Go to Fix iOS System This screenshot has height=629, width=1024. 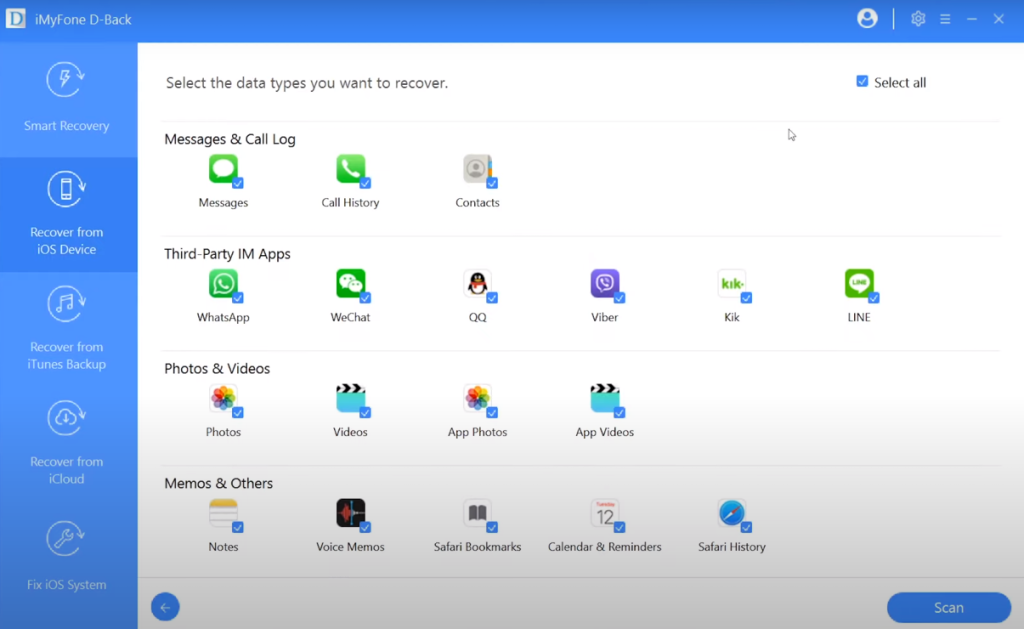pyautogui.click(x=67, y=557)
